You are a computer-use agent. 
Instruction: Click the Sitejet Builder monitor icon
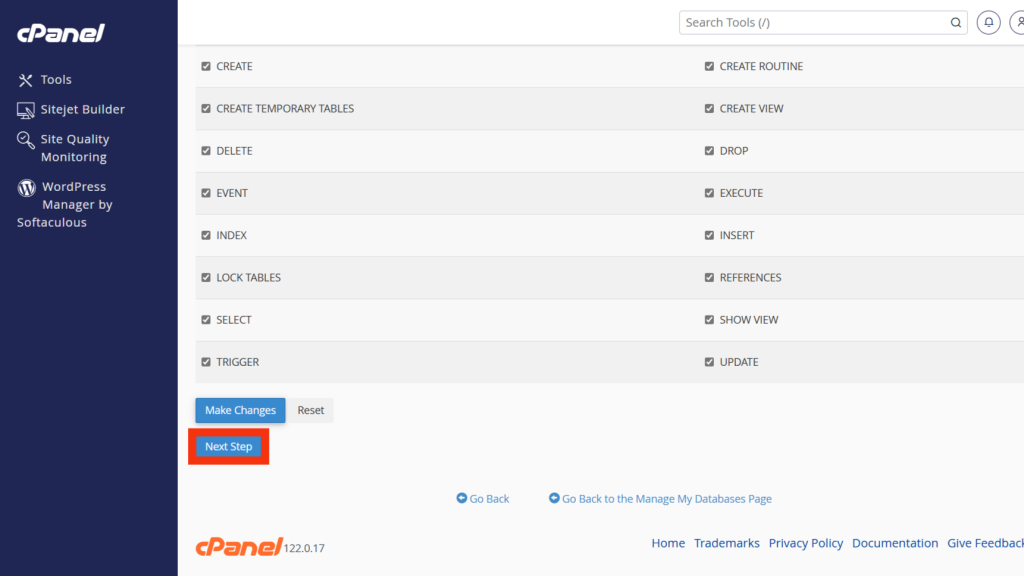[26, 110]
